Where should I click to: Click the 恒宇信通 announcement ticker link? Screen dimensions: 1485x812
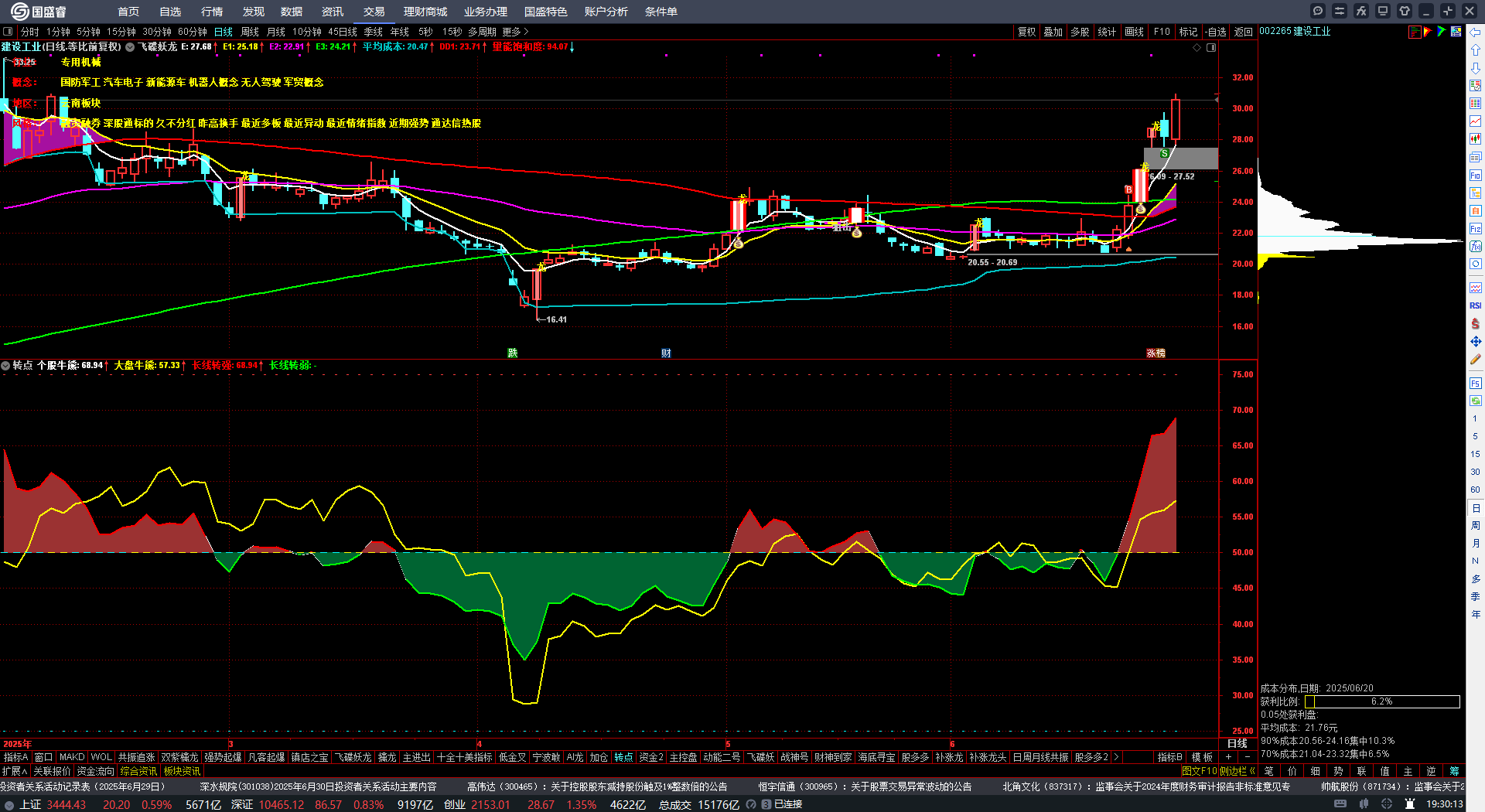[x=865, y=786]
